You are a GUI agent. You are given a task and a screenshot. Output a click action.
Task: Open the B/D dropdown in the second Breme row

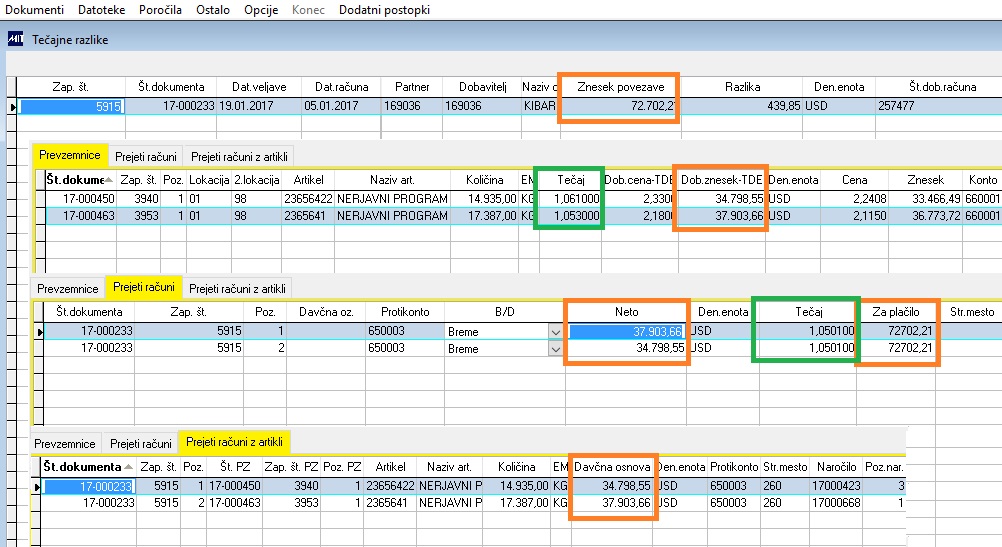(x=555, y=349)
